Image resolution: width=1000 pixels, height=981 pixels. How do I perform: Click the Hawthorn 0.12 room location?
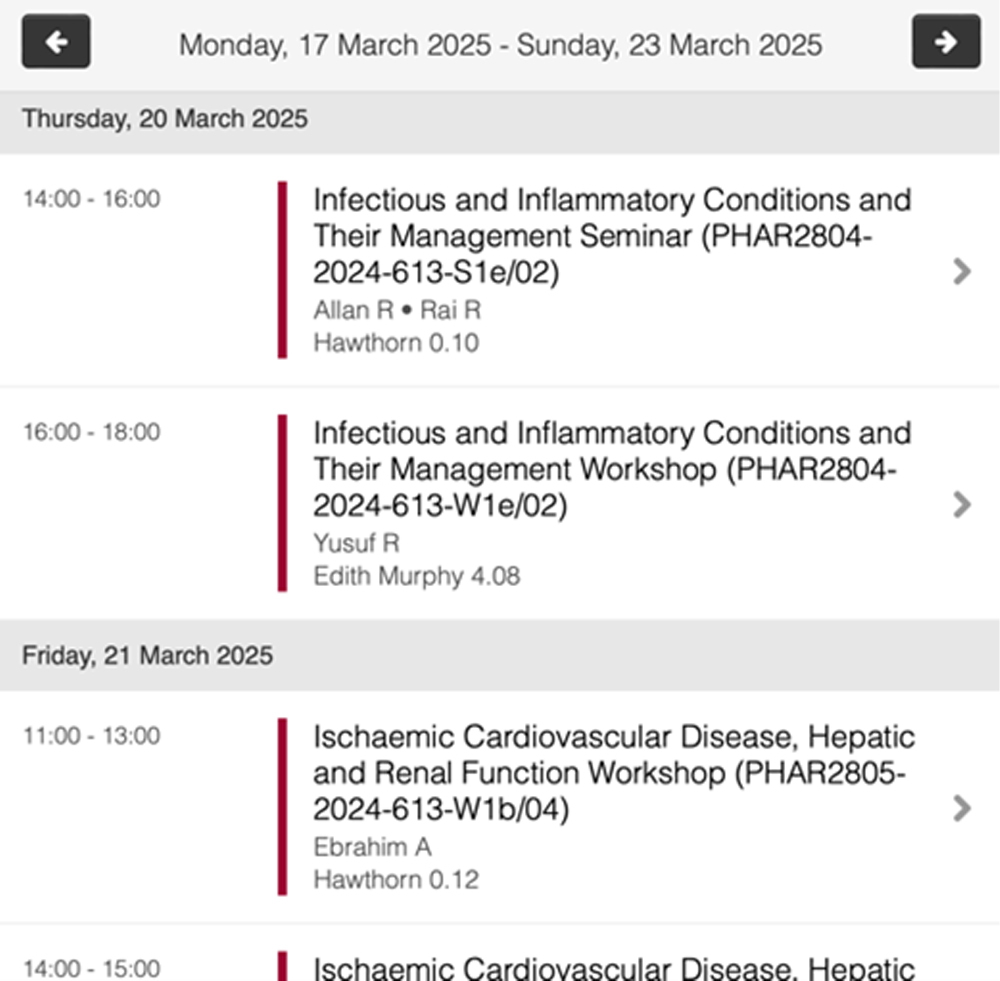pos(396,880)
